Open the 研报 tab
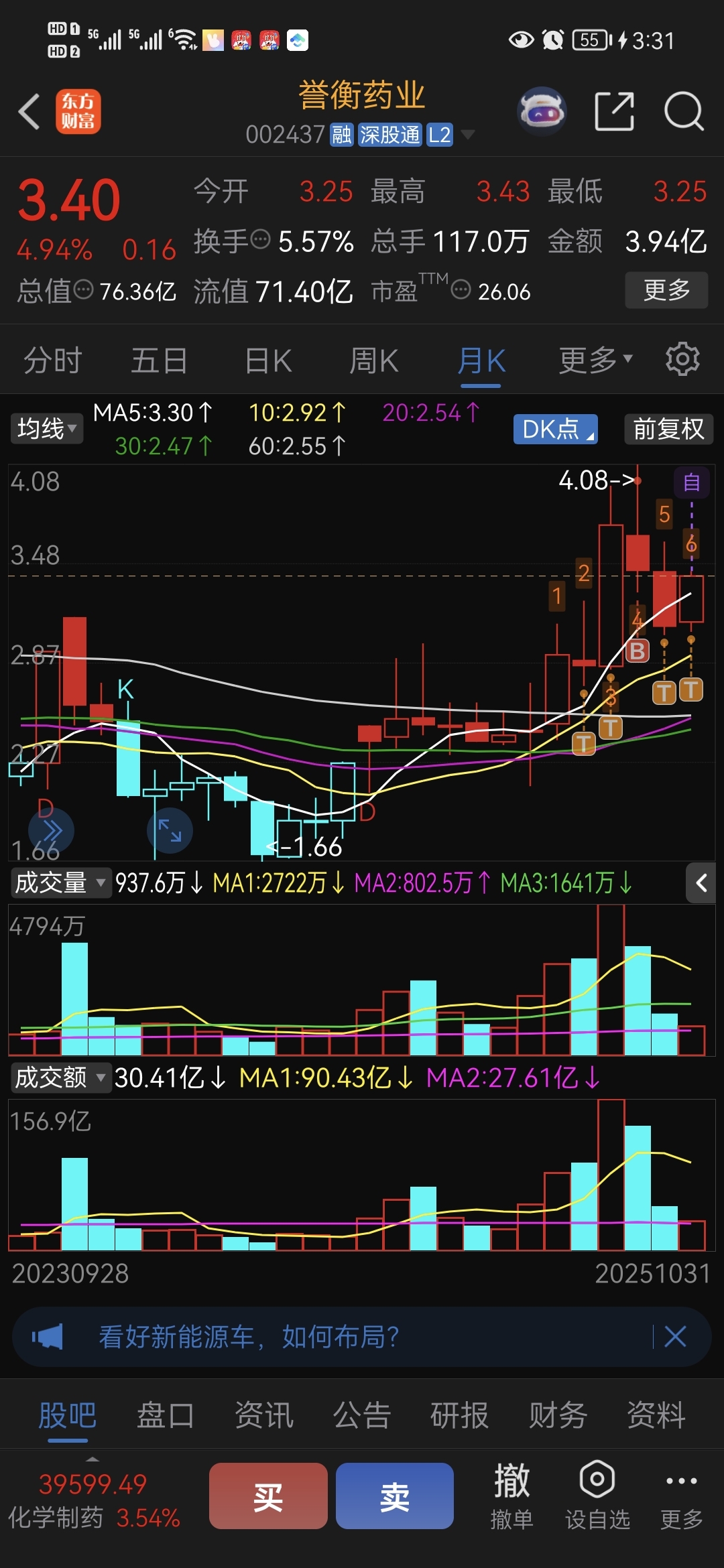This screenshot has width=724, height=1568. (x=459, y=1415)
